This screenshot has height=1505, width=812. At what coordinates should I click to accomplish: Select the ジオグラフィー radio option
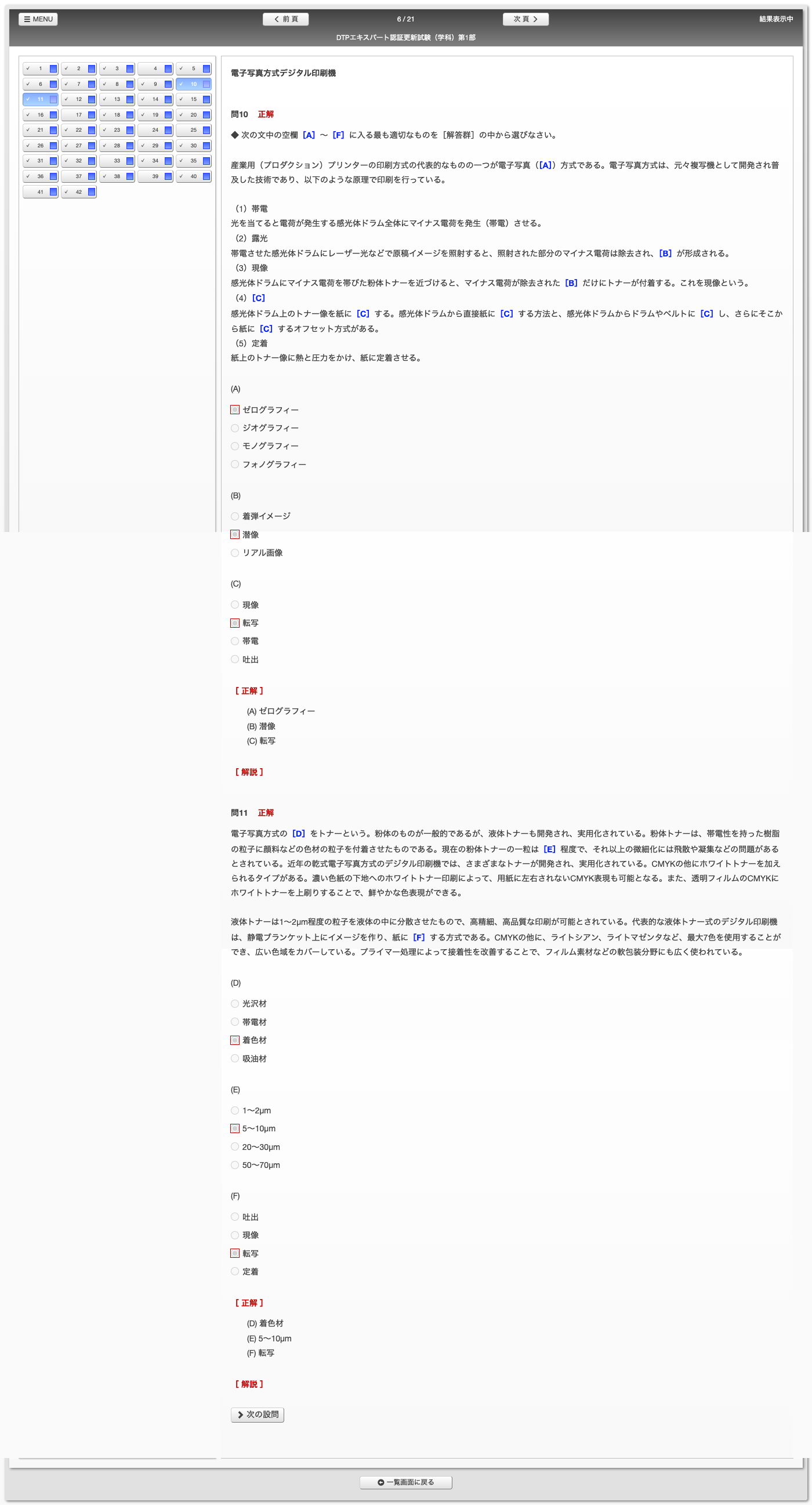[235, 428]
